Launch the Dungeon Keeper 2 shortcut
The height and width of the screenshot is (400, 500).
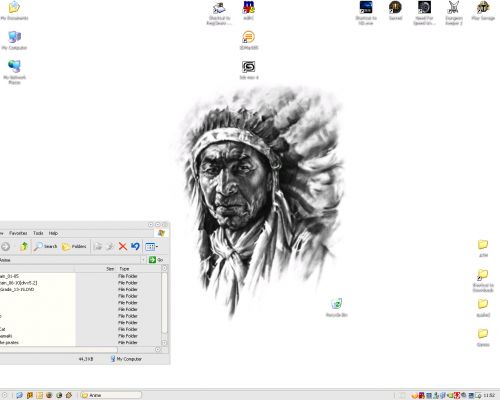[x=454, y=13]
